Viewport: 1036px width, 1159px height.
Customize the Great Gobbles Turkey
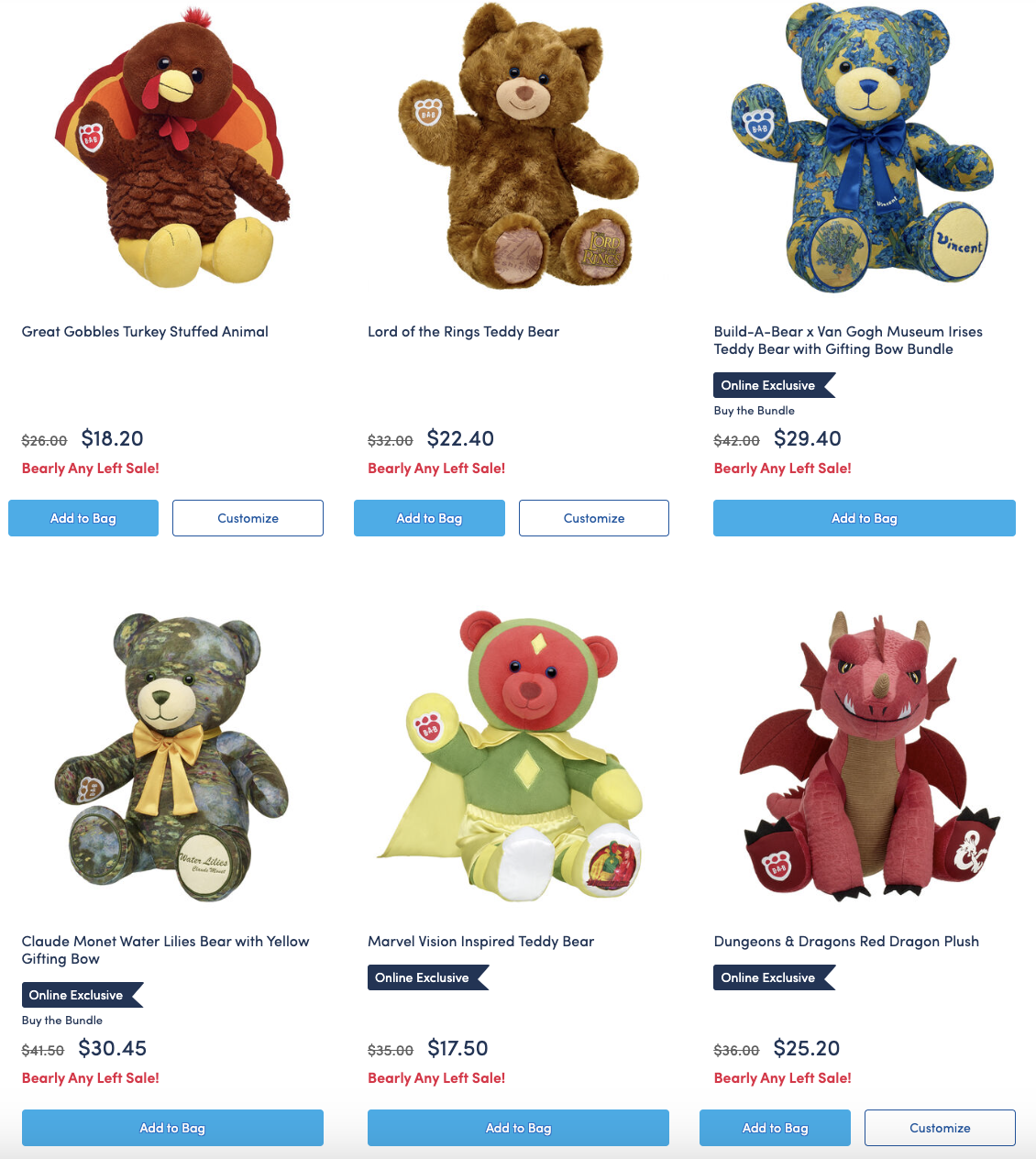tap(248, 518)
